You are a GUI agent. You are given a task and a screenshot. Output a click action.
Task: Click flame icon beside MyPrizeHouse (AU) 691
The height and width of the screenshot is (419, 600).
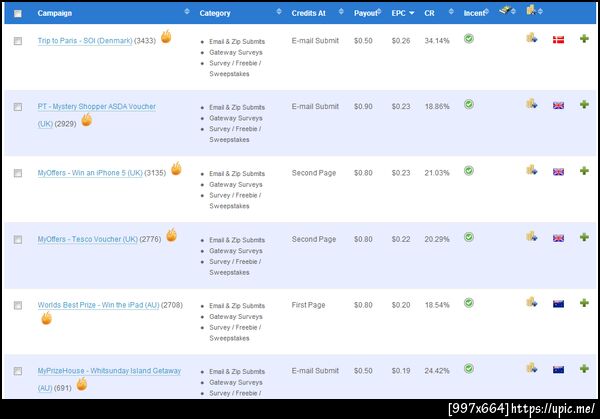[82, 384]
